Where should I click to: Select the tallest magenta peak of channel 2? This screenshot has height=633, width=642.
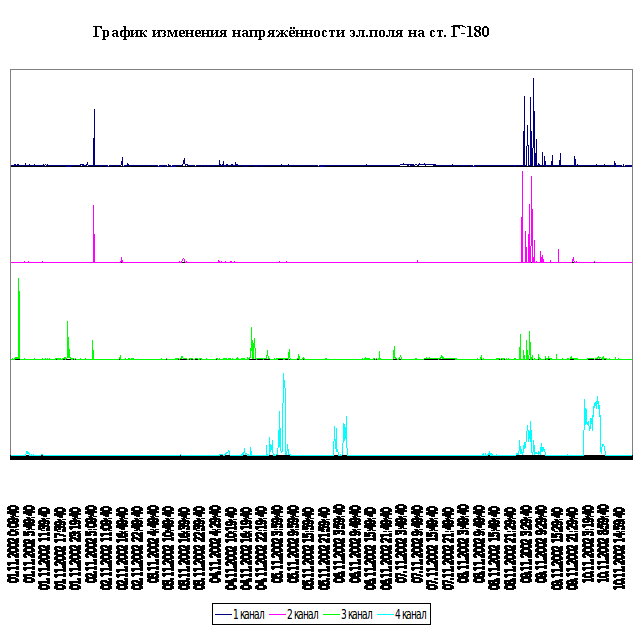coord(522,217)
